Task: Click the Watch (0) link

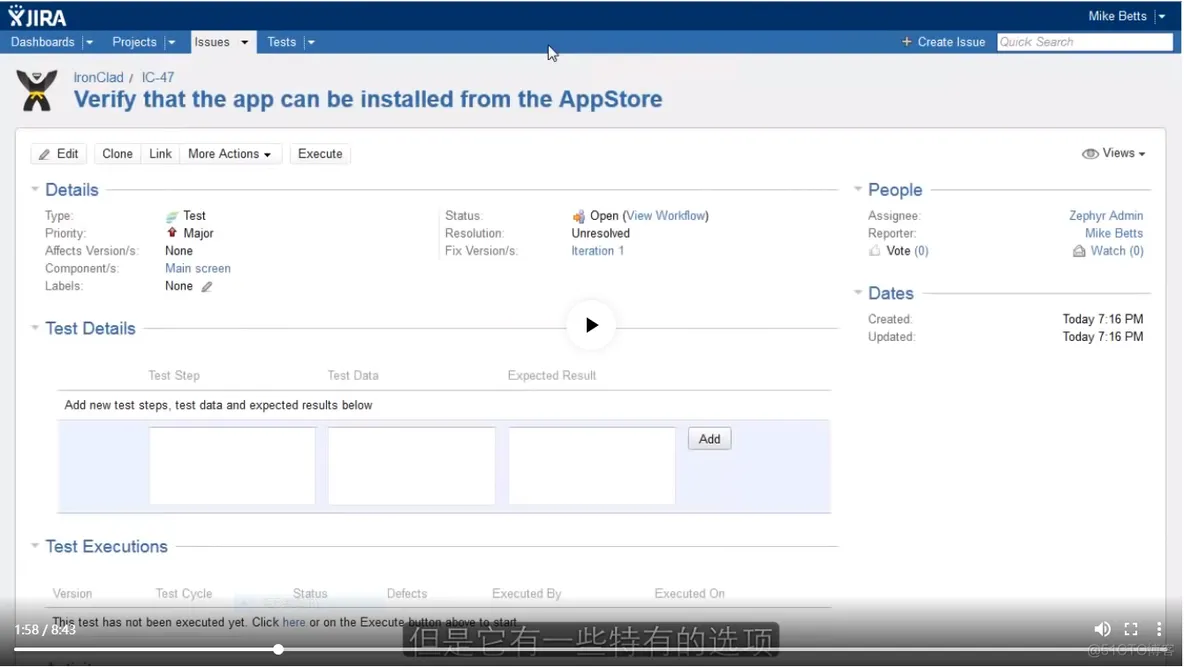Action: [1117, 251]
